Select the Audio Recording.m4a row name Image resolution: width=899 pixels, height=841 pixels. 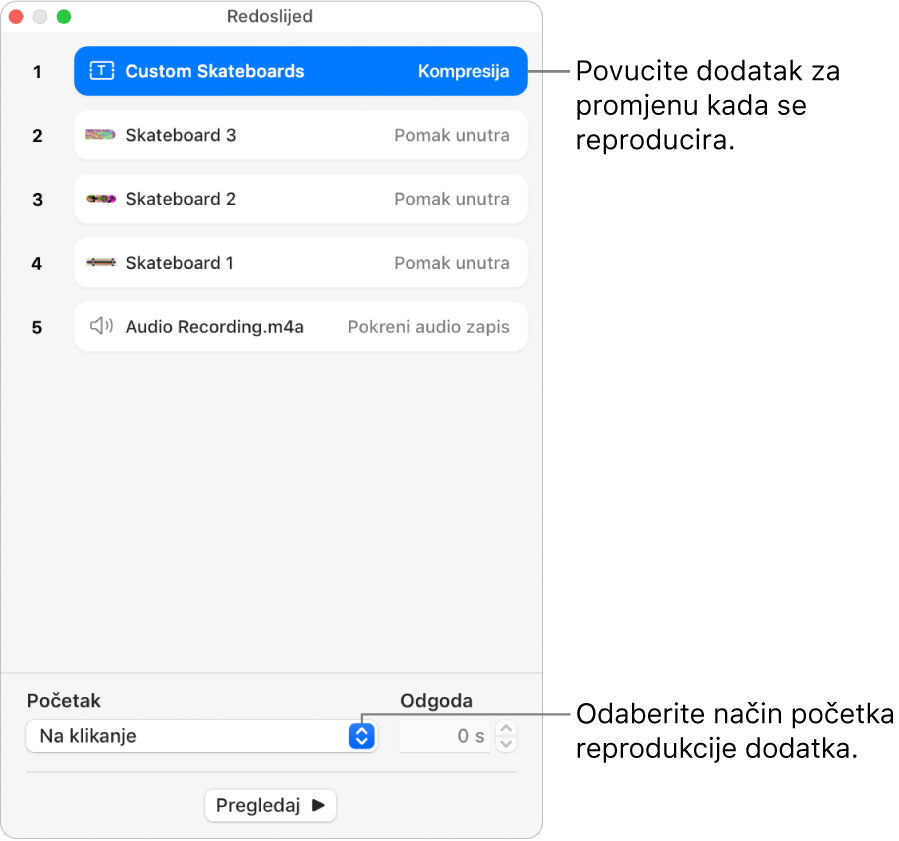214,327
